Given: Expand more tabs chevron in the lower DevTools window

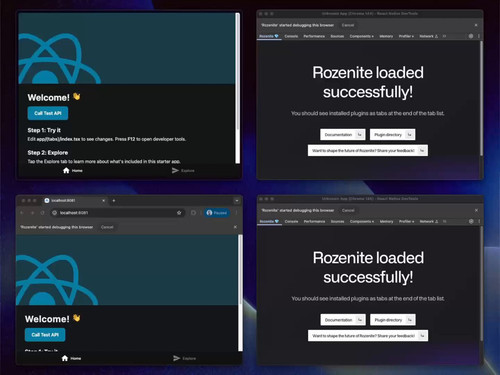Looking at the screenshot, I should (445, 221).
